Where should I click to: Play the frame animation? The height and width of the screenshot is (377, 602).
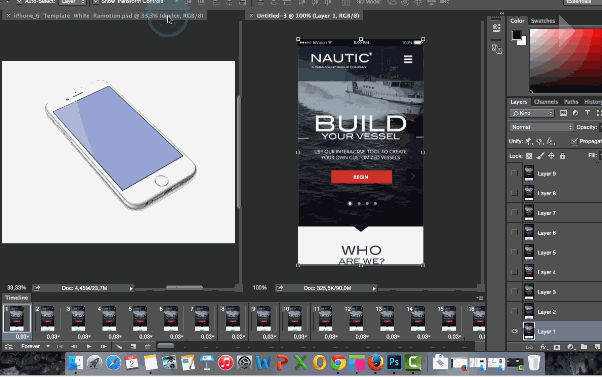pyautogui.click(x=89, y=346)
